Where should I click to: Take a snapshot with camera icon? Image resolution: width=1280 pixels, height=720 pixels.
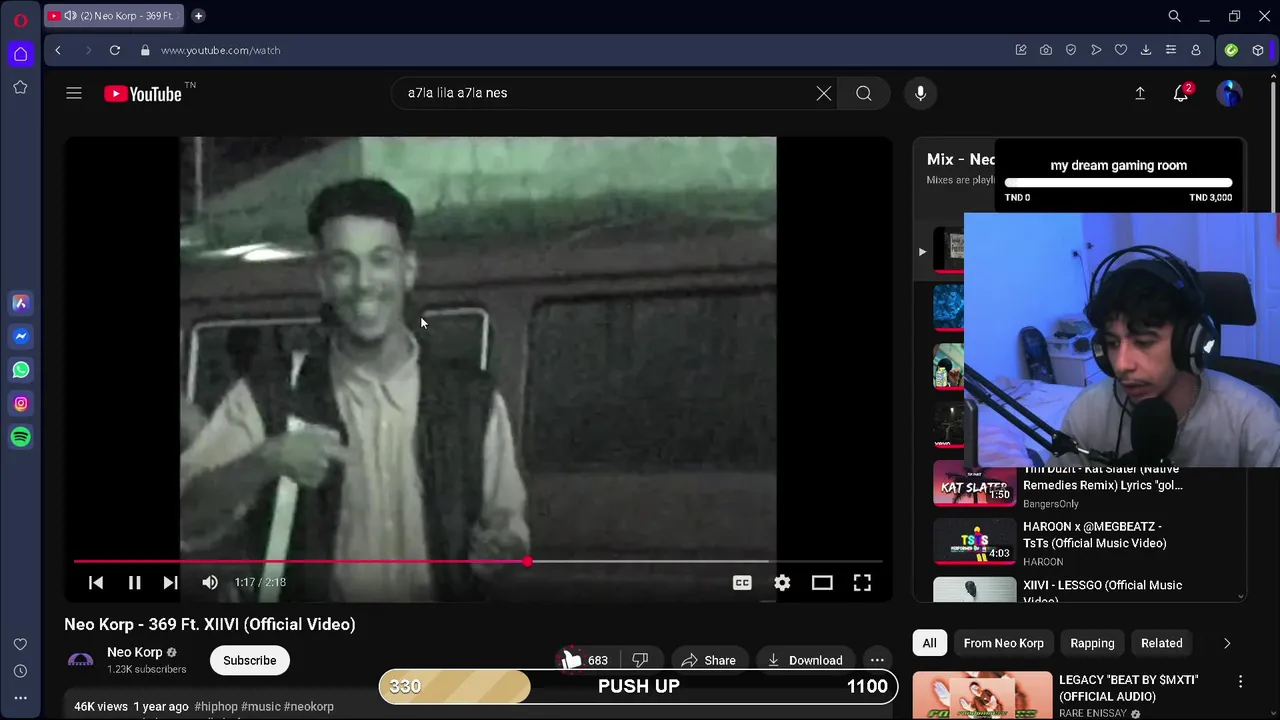point(1046,50)
